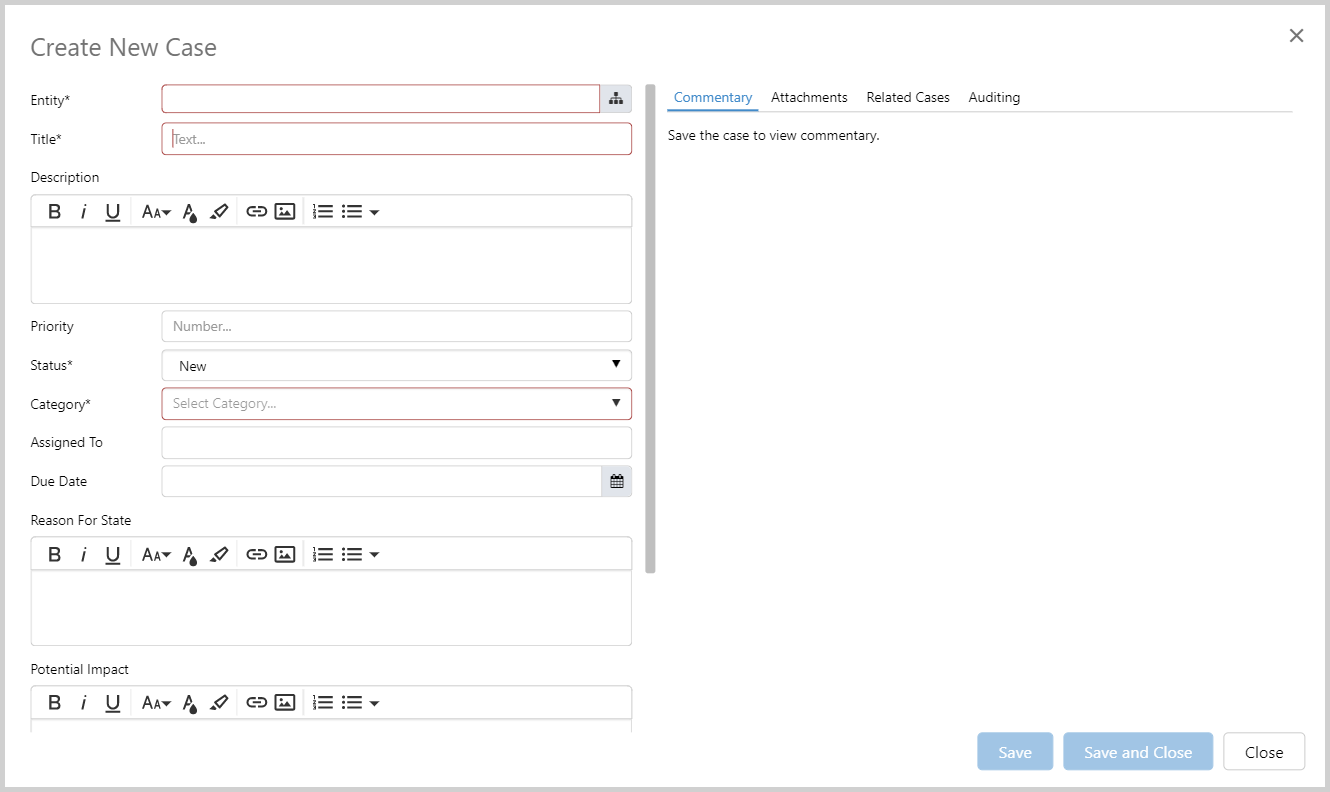Open the Select Category dropdown
The width and height of the screenshot is (1330, 792).
(396, 404)
